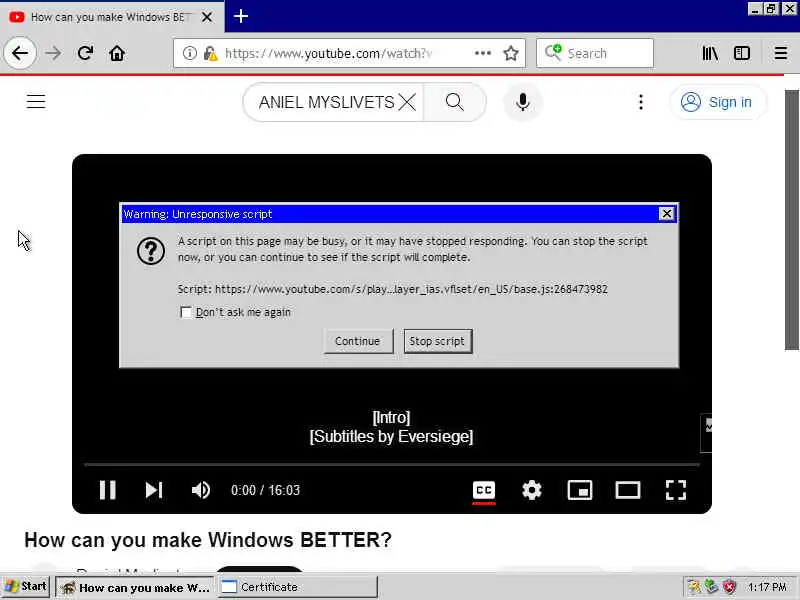This screenshot has height=600, width=800.
Task: Open the page actions three-dot menu
Action: (x=483, y=53)
